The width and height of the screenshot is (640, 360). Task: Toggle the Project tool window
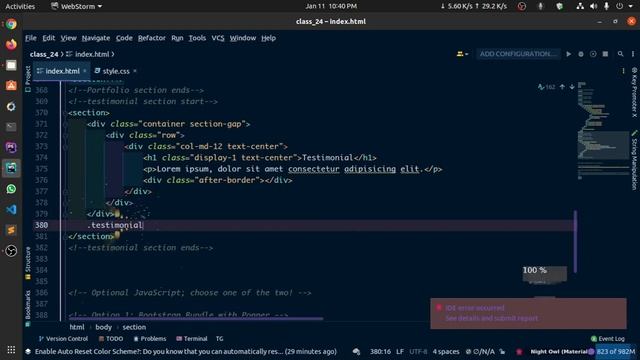tap(28, 79)
